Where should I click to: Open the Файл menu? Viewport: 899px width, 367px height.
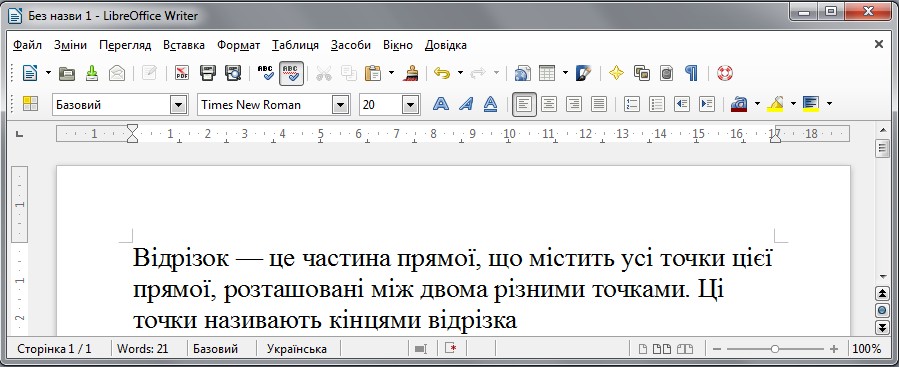(27, 45)
